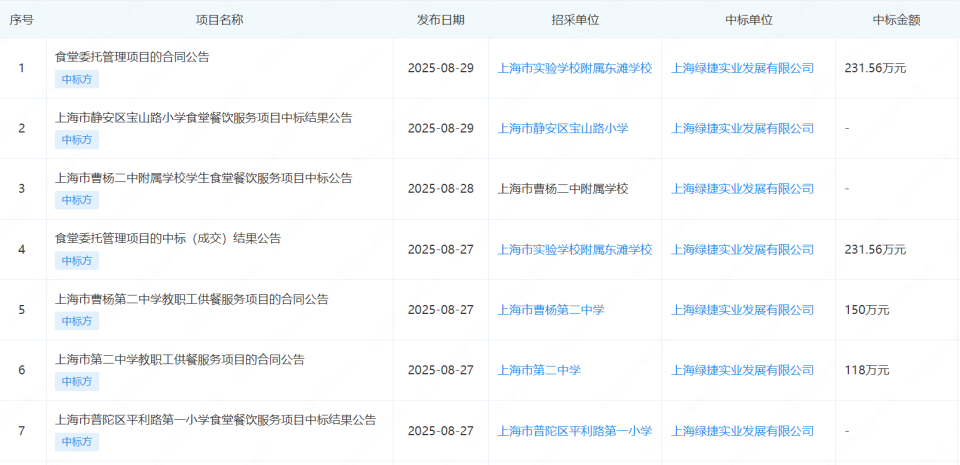
Task: Click sequence number 4 cell
Action: 21,250
